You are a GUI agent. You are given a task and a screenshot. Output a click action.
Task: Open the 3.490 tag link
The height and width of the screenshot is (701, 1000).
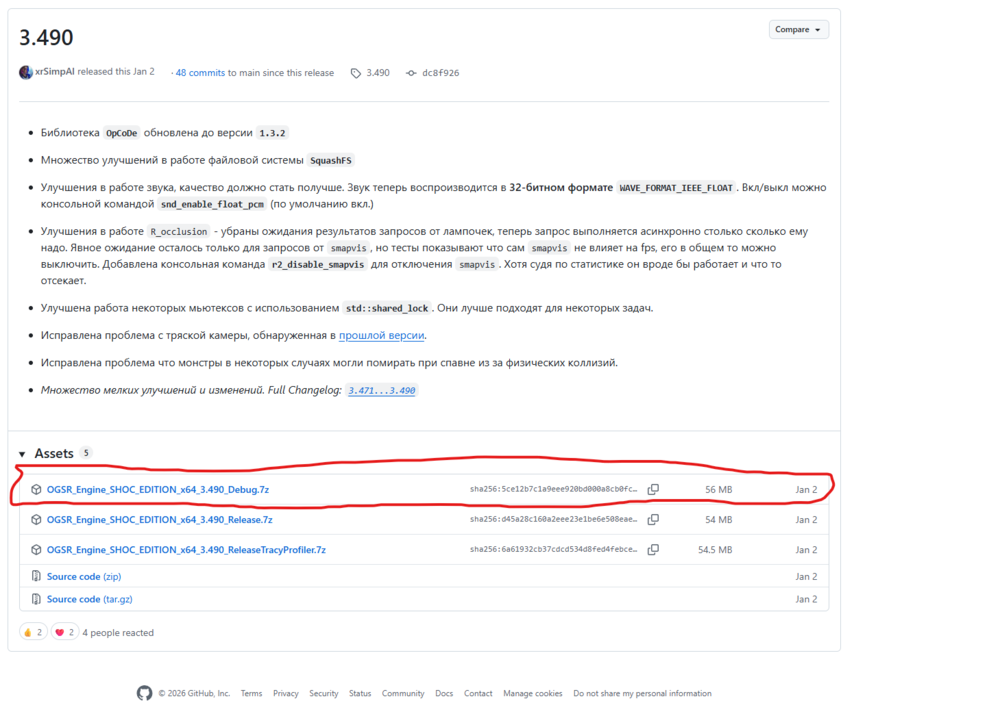pyautogui.click(x=378, y=73)
